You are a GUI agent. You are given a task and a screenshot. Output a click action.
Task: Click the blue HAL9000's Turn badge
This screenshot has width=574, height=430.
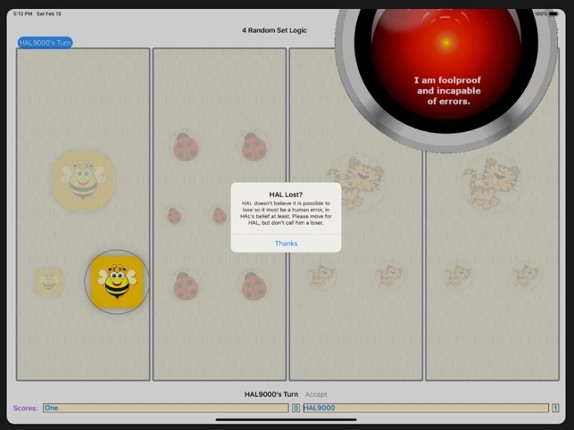point(45,43)
